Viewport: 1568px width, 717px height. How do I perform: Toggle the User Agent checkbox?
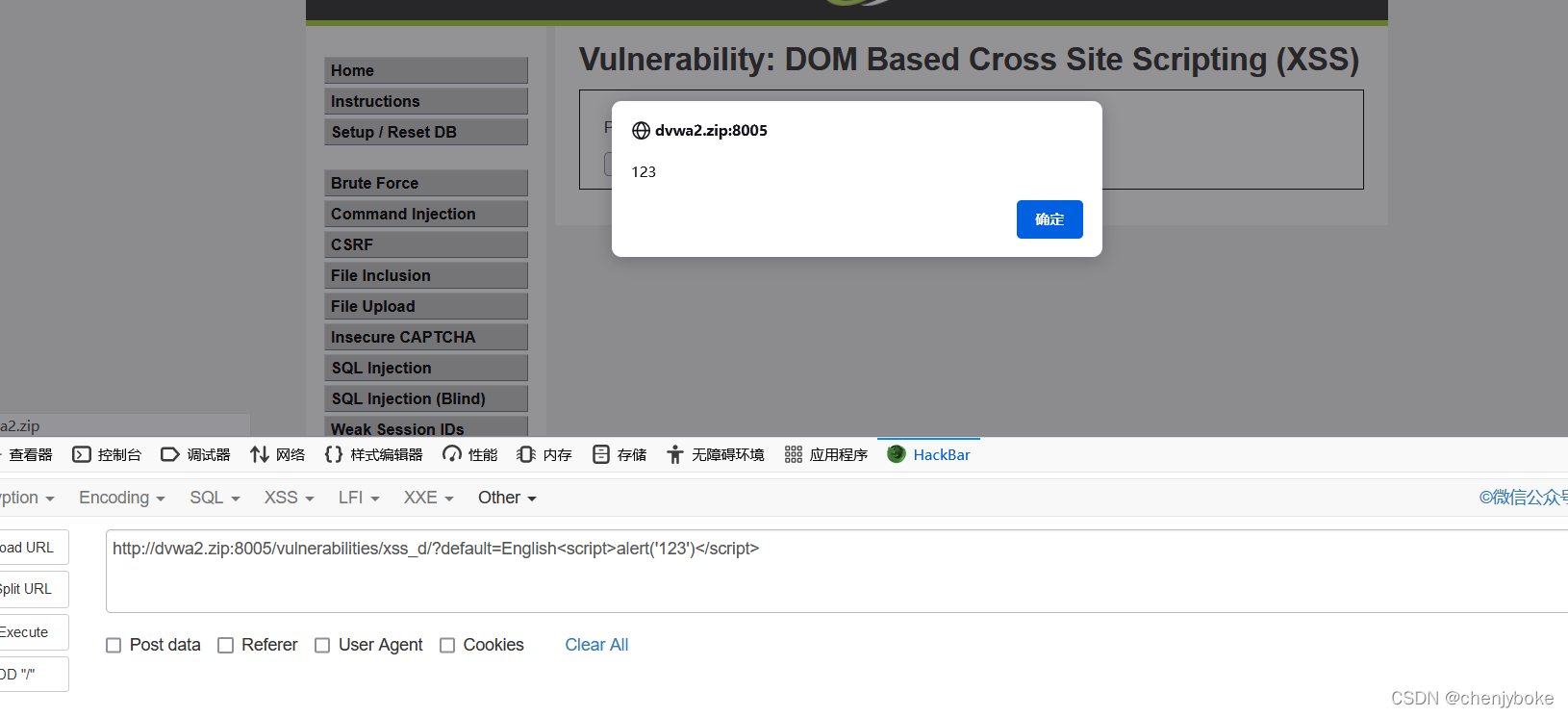point(322,646)
